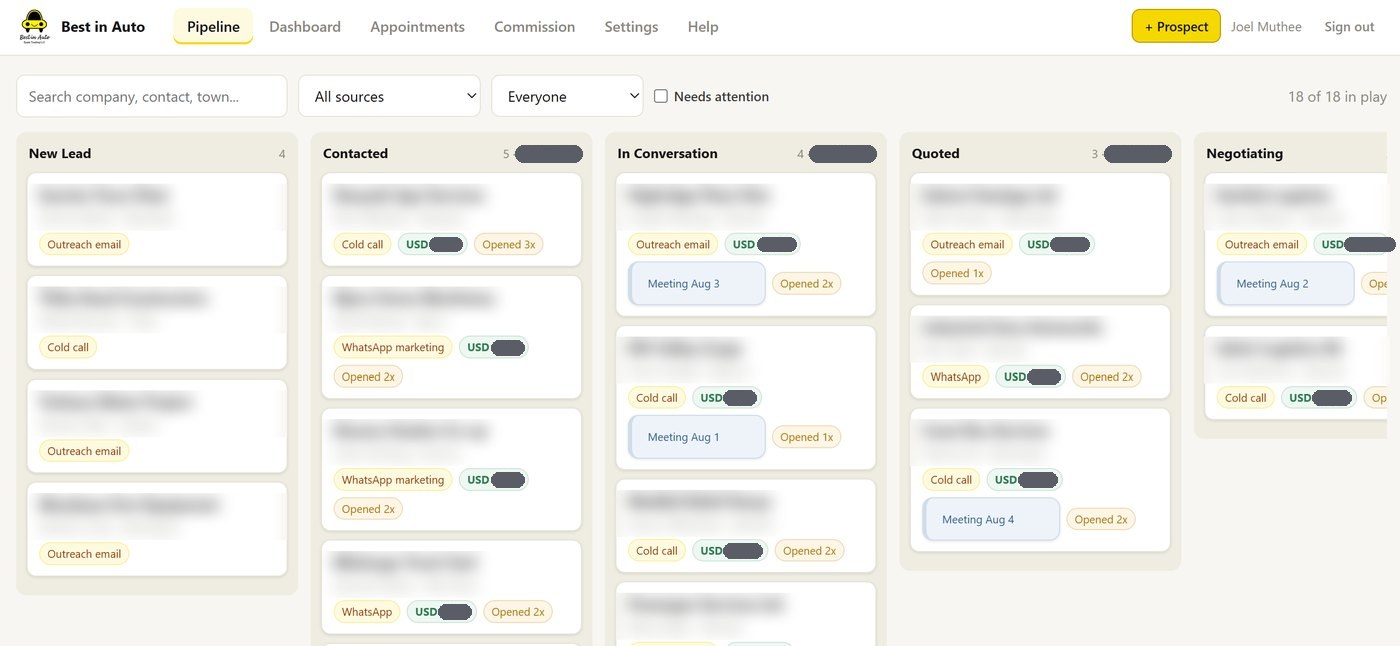Click Outreach email tag above Meeting Aug 3
This screenshot has width=1400, height=646.
tap(673, 244)
